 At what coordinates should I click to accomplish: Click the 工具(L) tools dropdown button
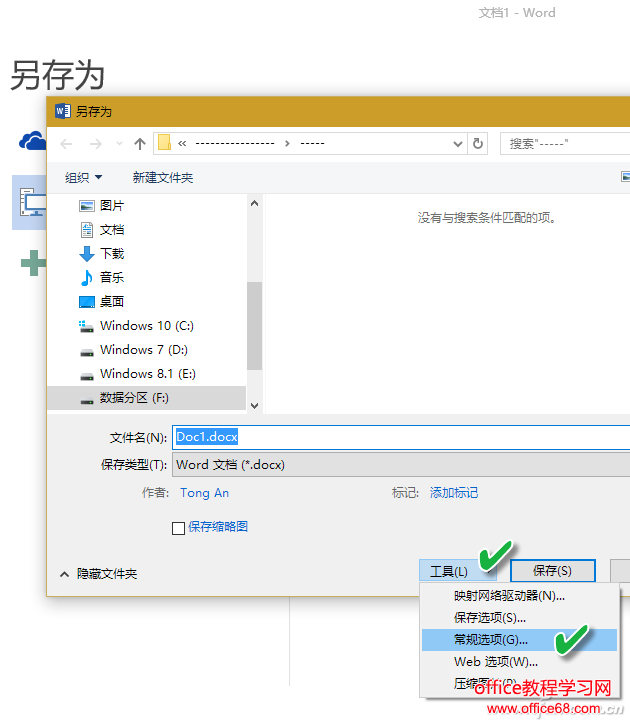(458, 571)
